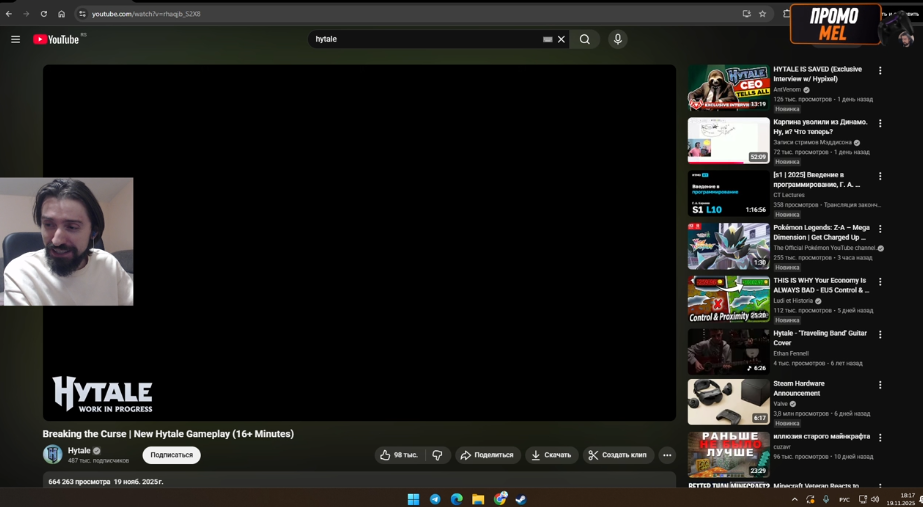The width and height of the screenshot is (923, 507).
Task: Open options menu for Карпина уволили video
Action: (x=880, y=124)
